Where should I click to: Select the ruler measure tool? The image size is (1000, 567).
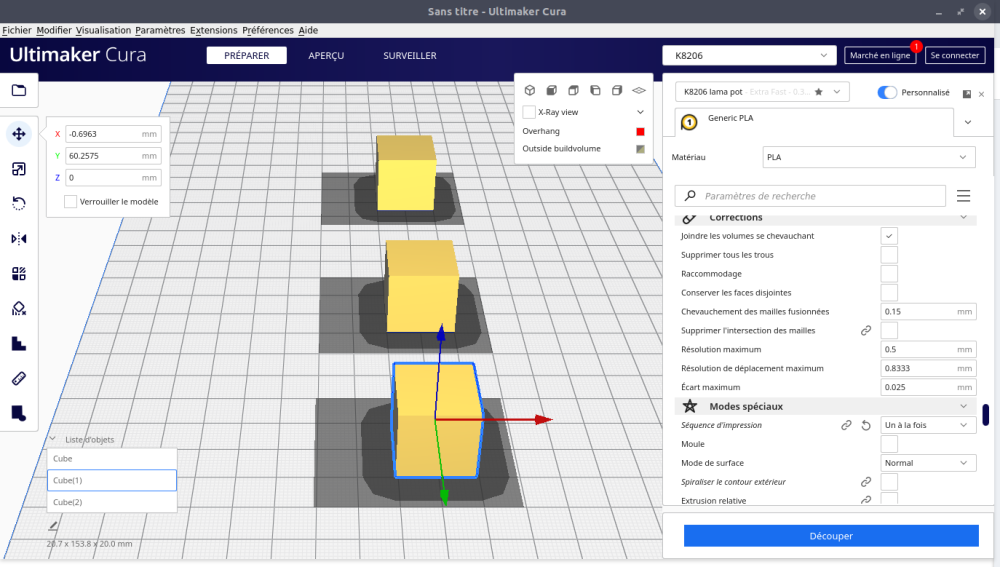(18, 379)
